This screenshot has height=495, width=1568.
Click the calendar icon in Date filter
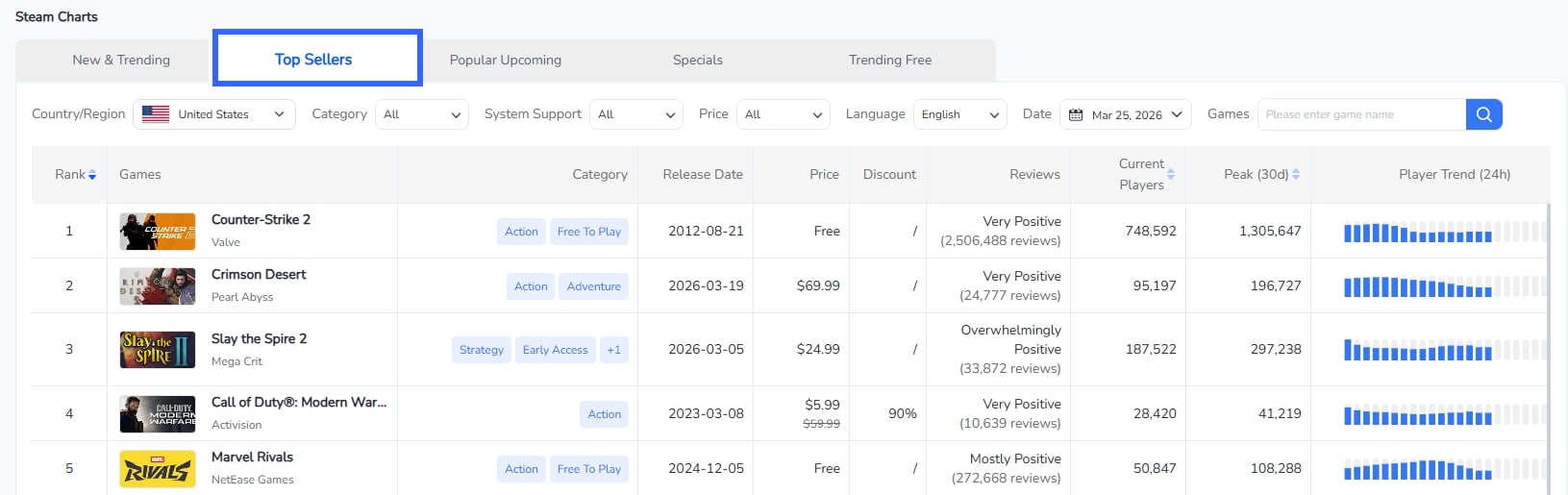point(1076,114)
